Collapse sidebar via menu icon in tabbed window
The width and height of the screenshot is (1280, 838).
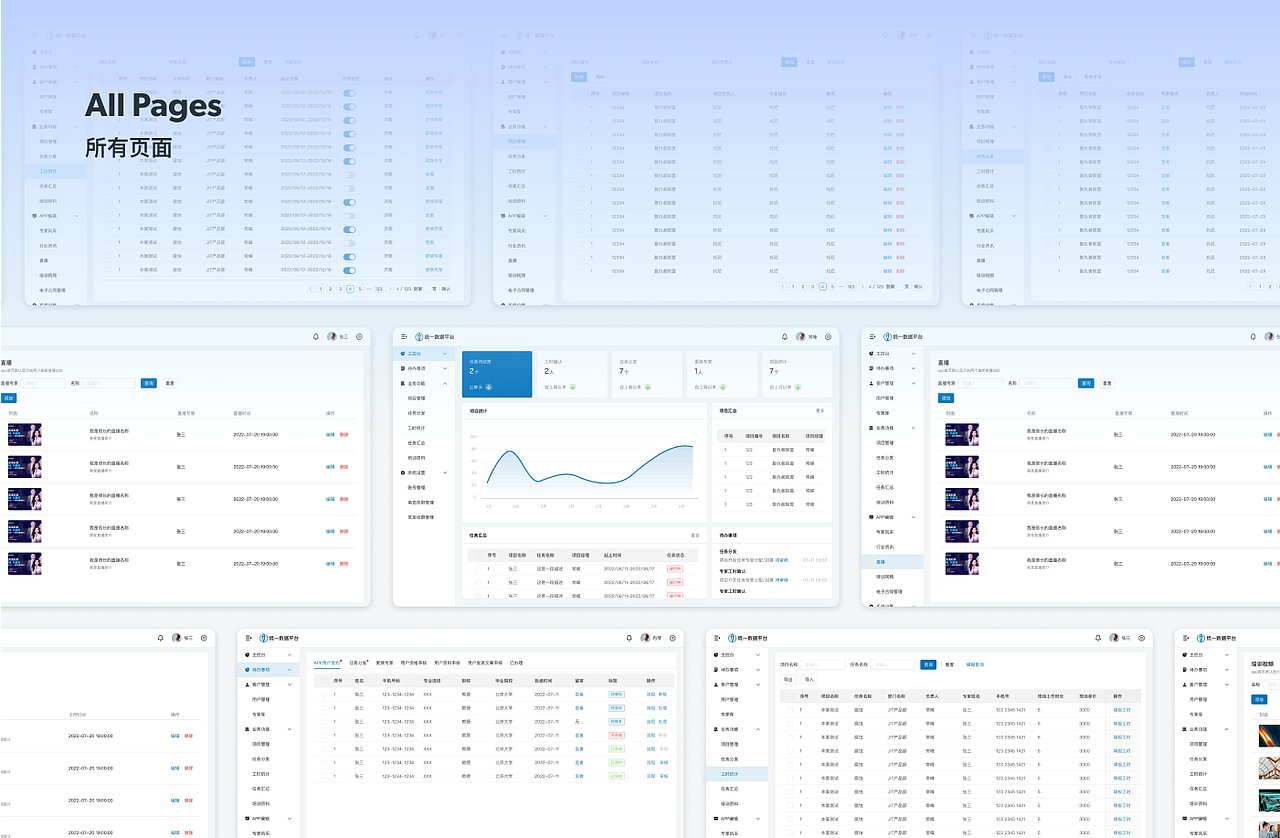[x=248, y=637]
